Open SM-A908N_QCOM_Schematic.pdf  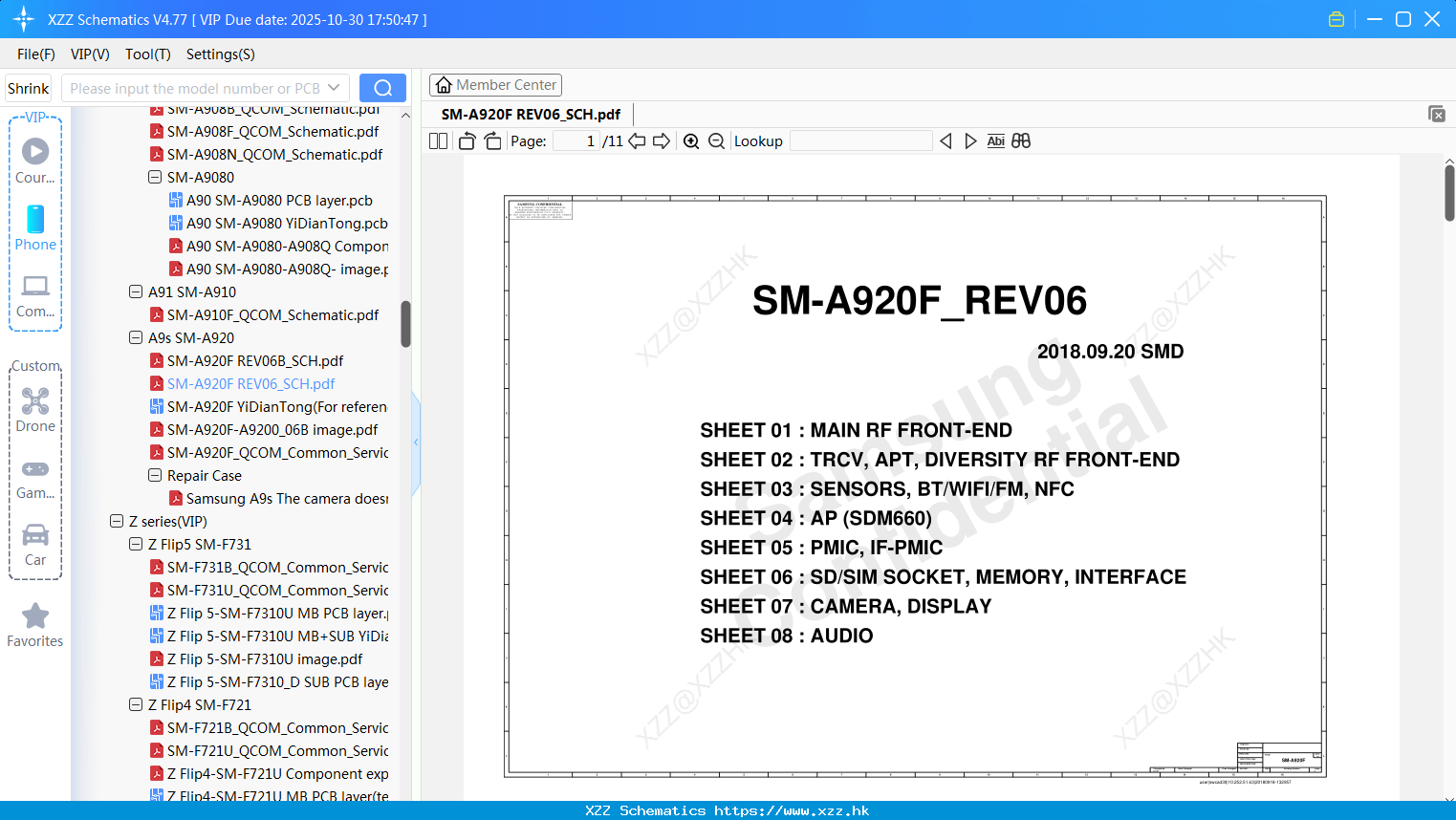coord(274,154)
